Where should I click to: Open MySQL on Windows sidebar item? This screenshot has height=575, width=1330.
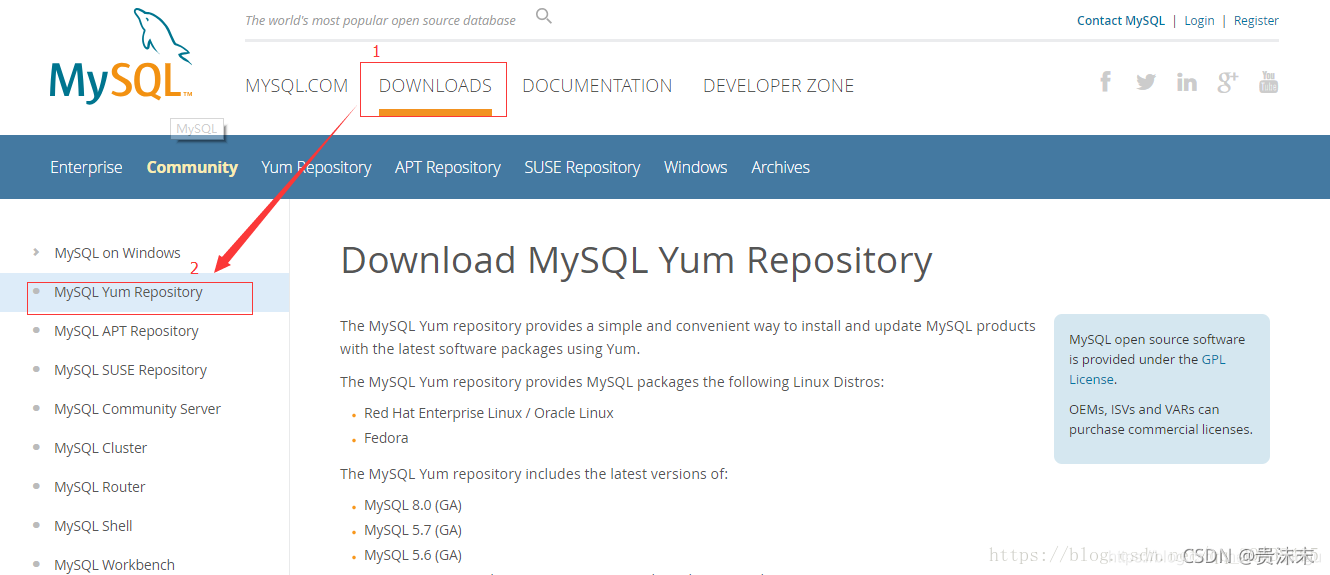[117, 253]
